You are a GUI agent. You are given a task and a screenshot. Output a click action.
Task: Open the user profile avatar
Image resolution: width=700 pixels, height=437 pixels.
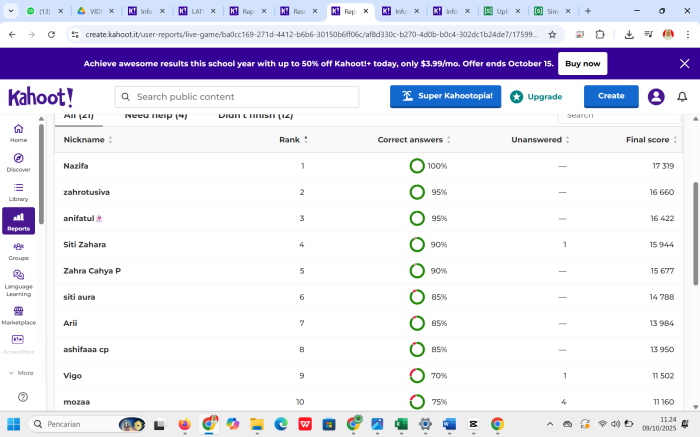656,97
